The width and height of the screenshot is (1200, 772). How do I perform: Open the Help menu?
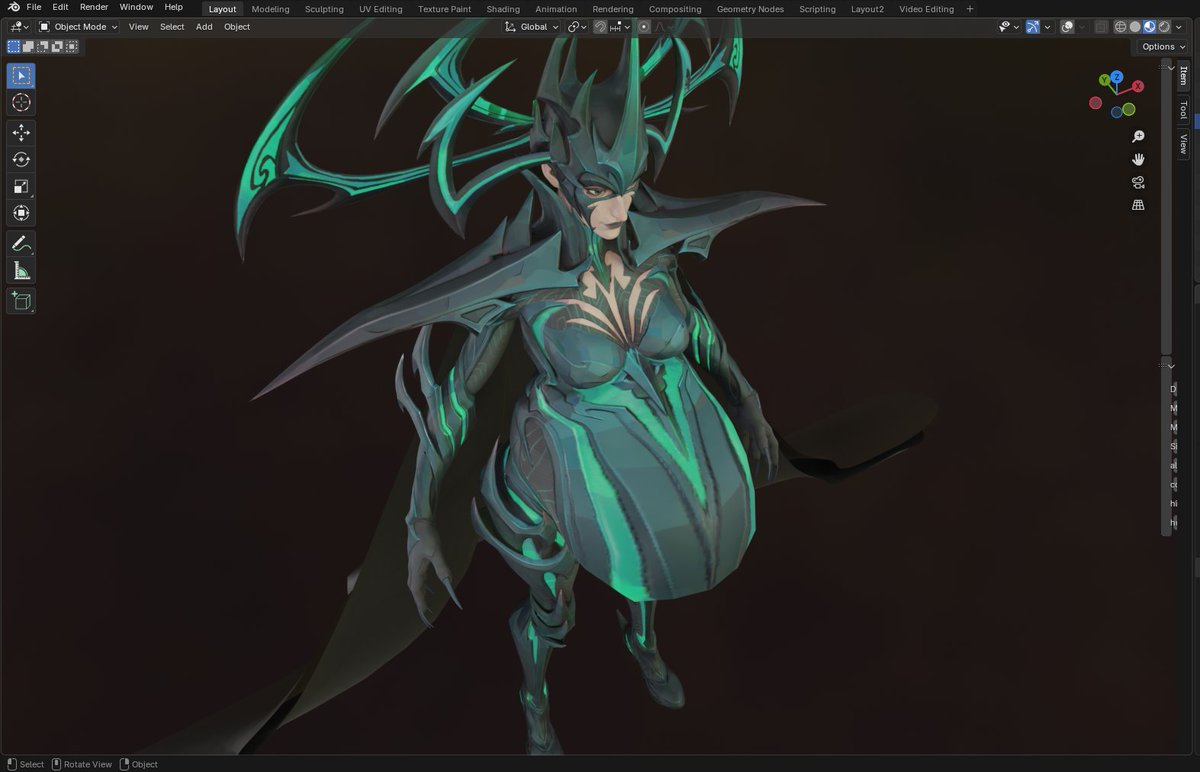[x=174, y=7]
